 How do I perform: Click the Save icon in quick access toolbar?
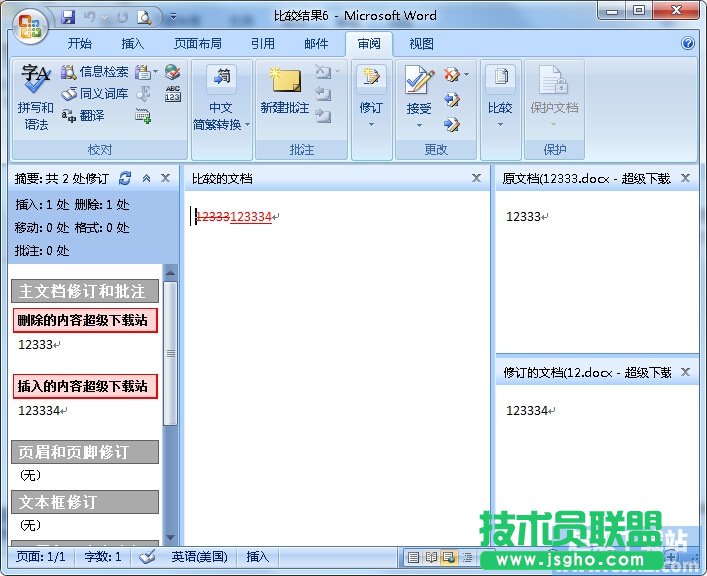pyautogui.click(x=68, y=17)
